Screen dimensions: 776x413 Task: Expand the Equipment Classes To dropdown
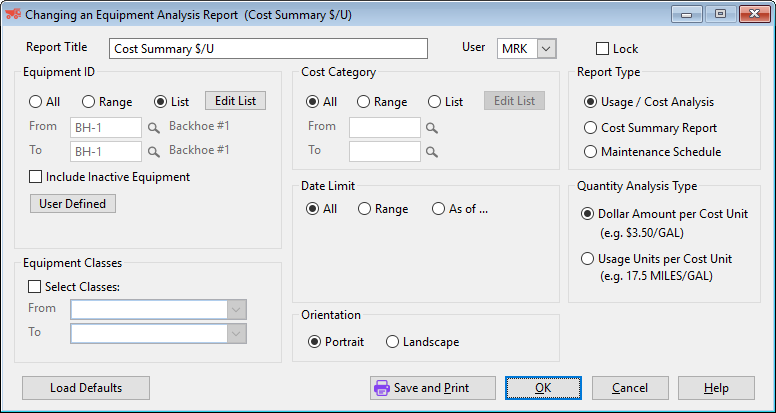click(237, 333)
